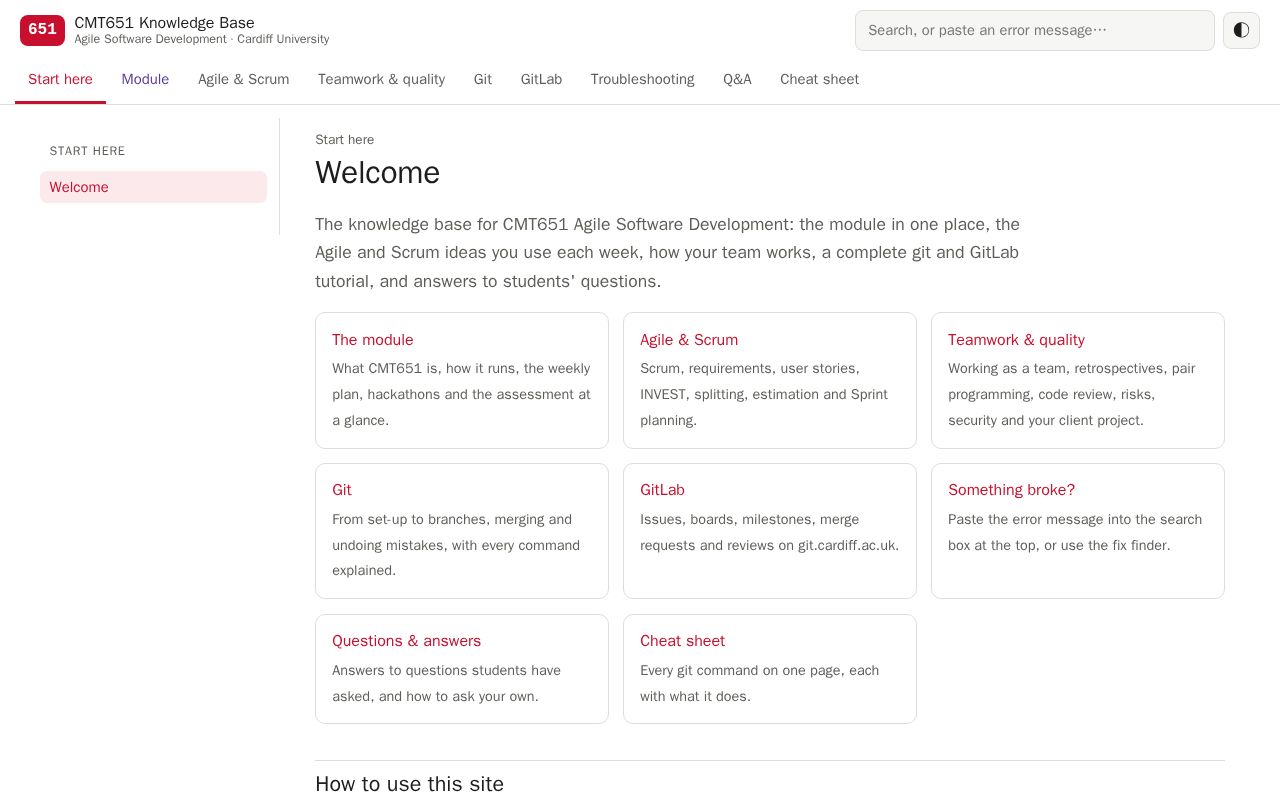The width and height of the screenshot is (1280, 800).
Task: Click the CMT651 Knowledge Base title
Action: pos(164,22)
